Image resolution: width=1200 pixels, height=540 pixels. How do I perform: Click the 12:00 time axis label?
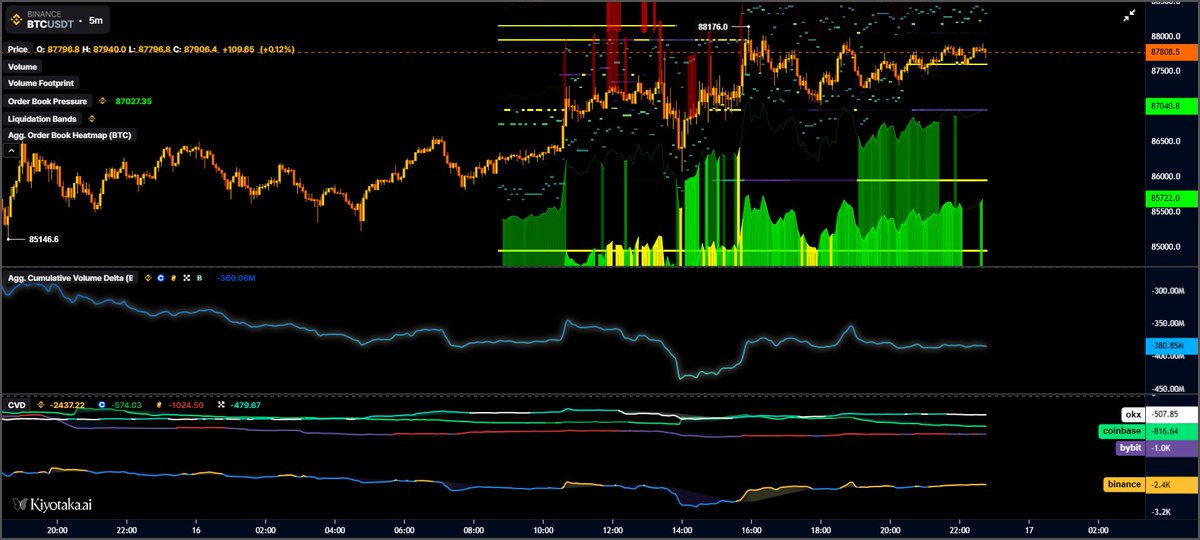613,529
